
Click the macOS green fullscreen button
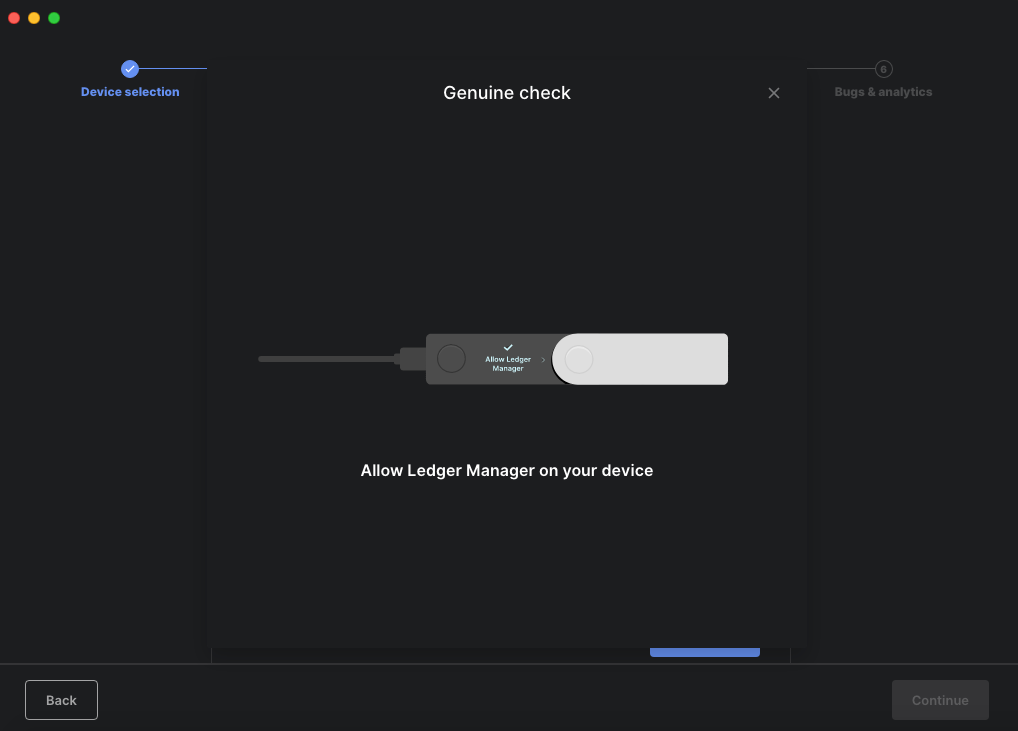pos(54,18)
